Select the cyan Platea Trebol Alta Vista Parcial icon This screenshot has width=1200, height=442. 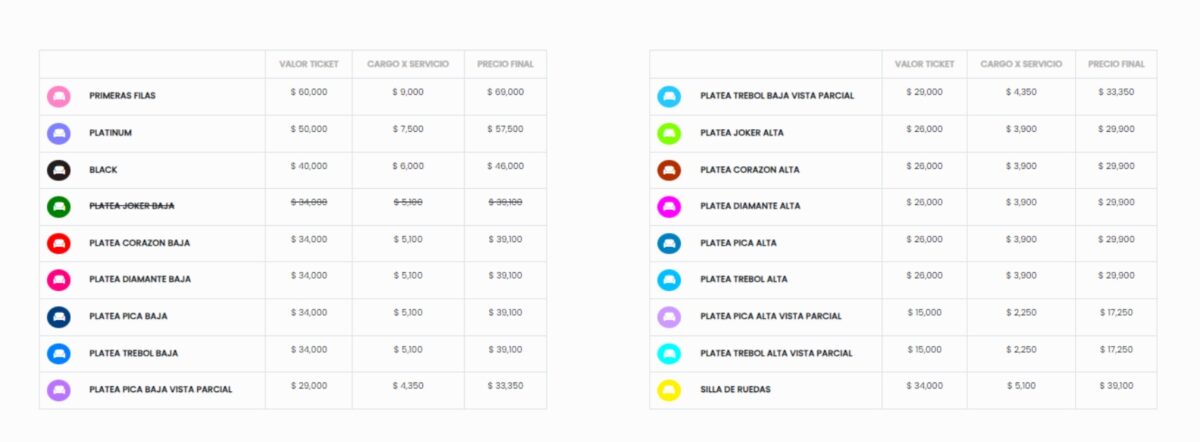669,353
